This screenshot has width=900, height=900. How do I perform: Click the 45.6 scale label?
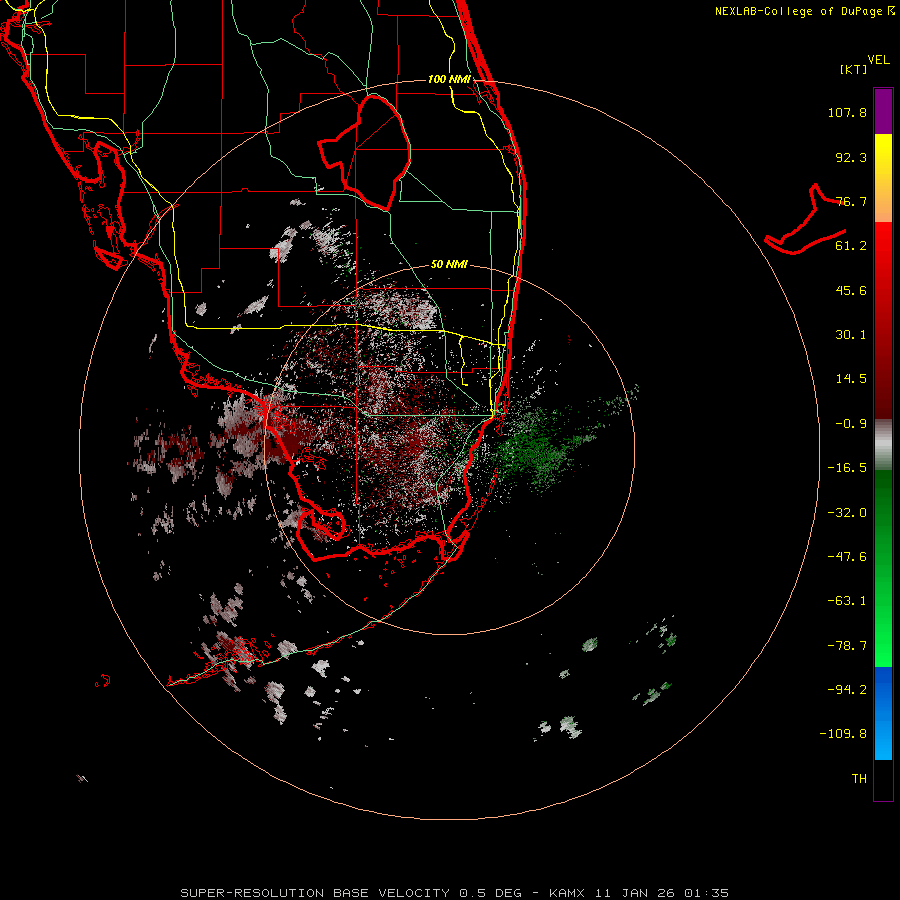pyautogui.click(x=851, y=290)
